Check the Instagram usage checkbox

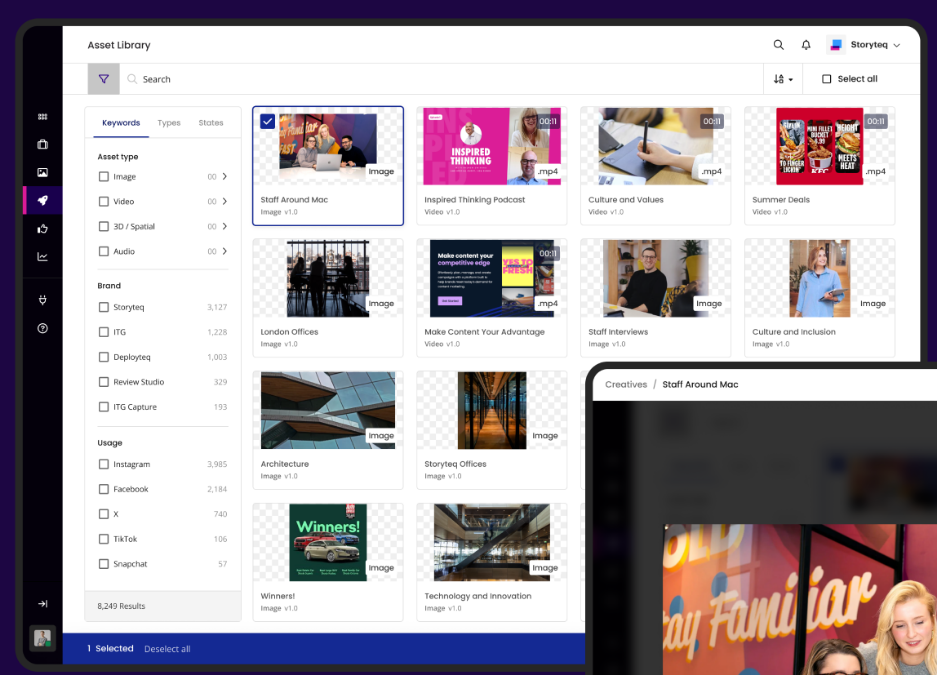pos(103,464)
